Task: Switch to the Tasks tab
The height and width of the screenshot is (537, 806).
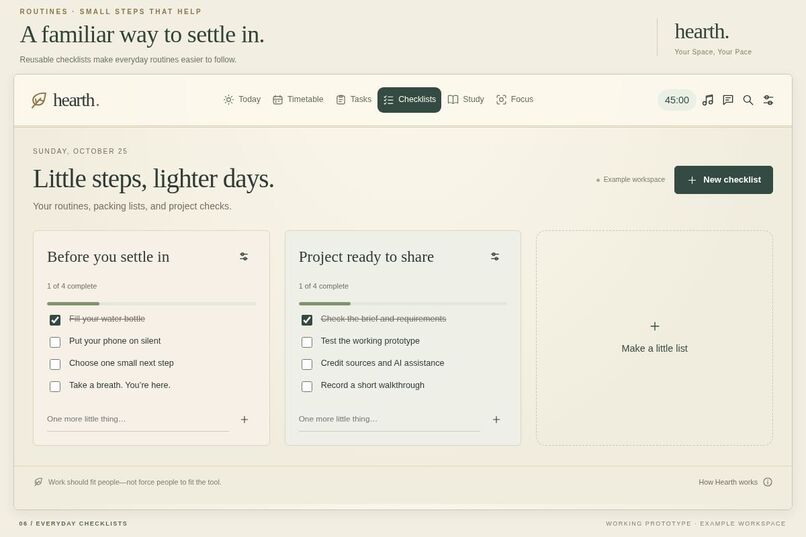Action: coord(354,100)
